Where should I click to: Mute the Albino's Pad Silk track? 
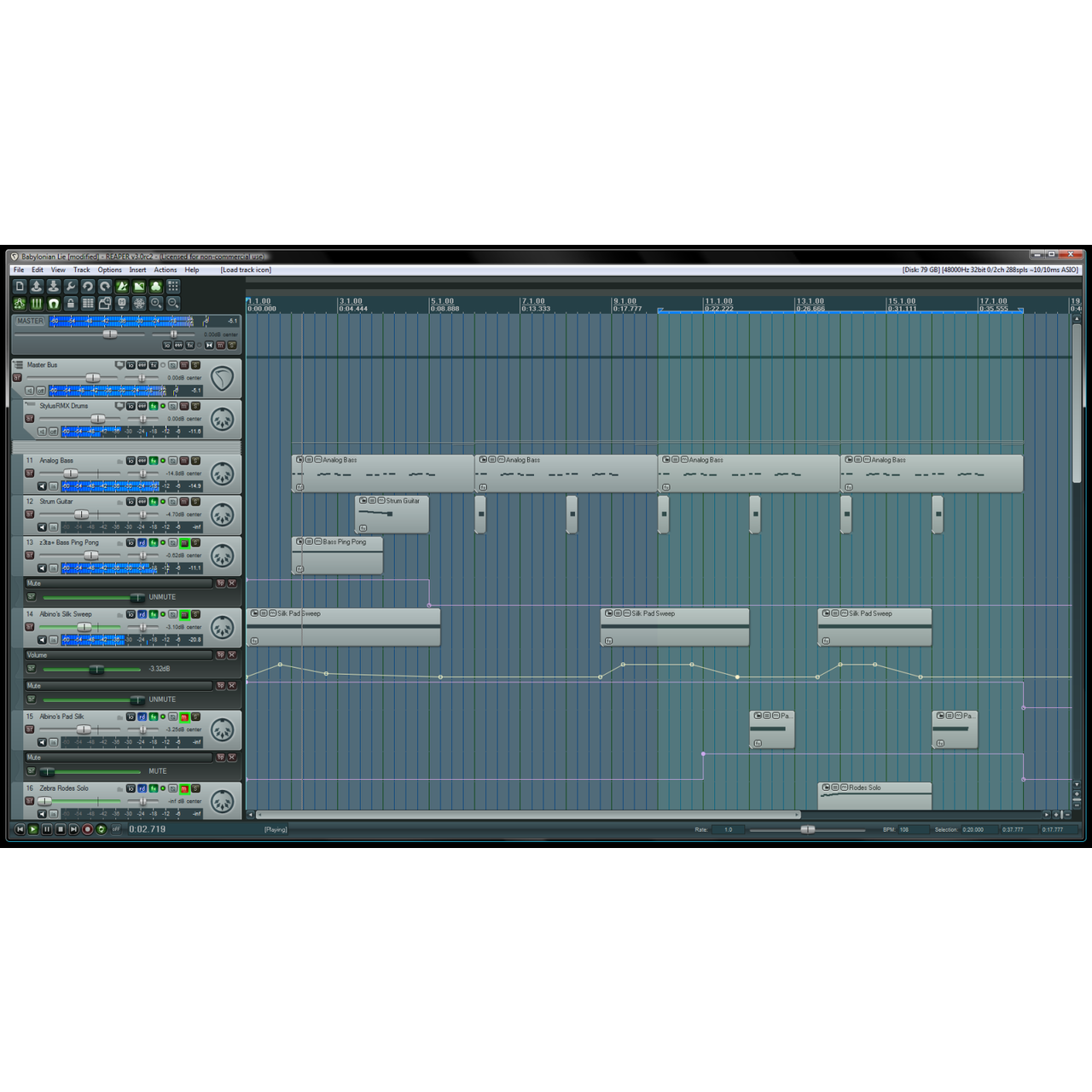183,717
